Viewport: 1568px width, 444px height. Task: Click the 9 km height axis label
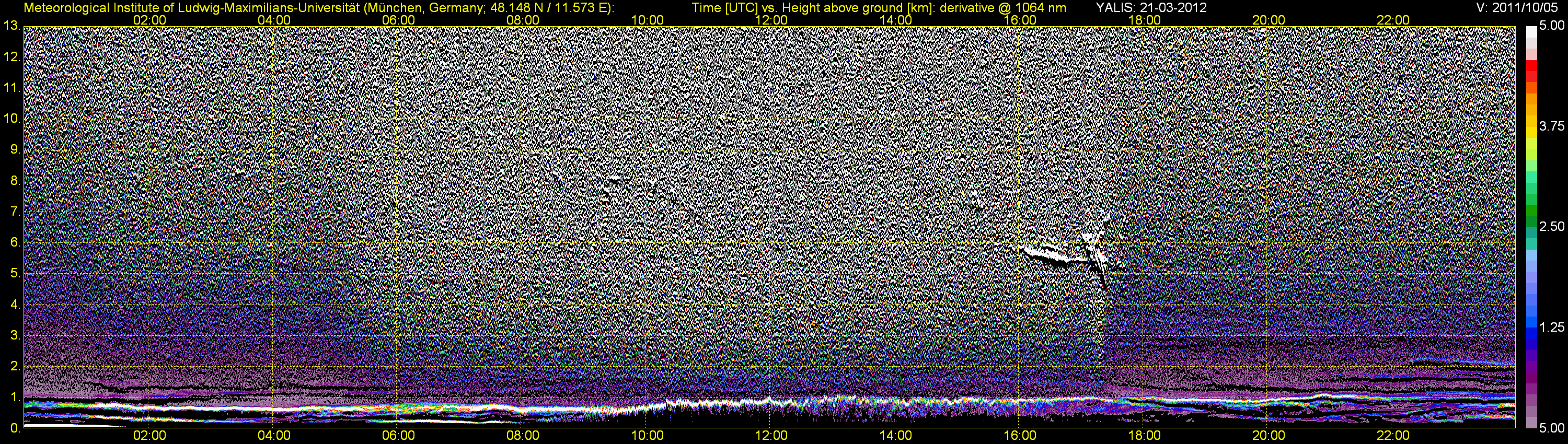[15, 150]
